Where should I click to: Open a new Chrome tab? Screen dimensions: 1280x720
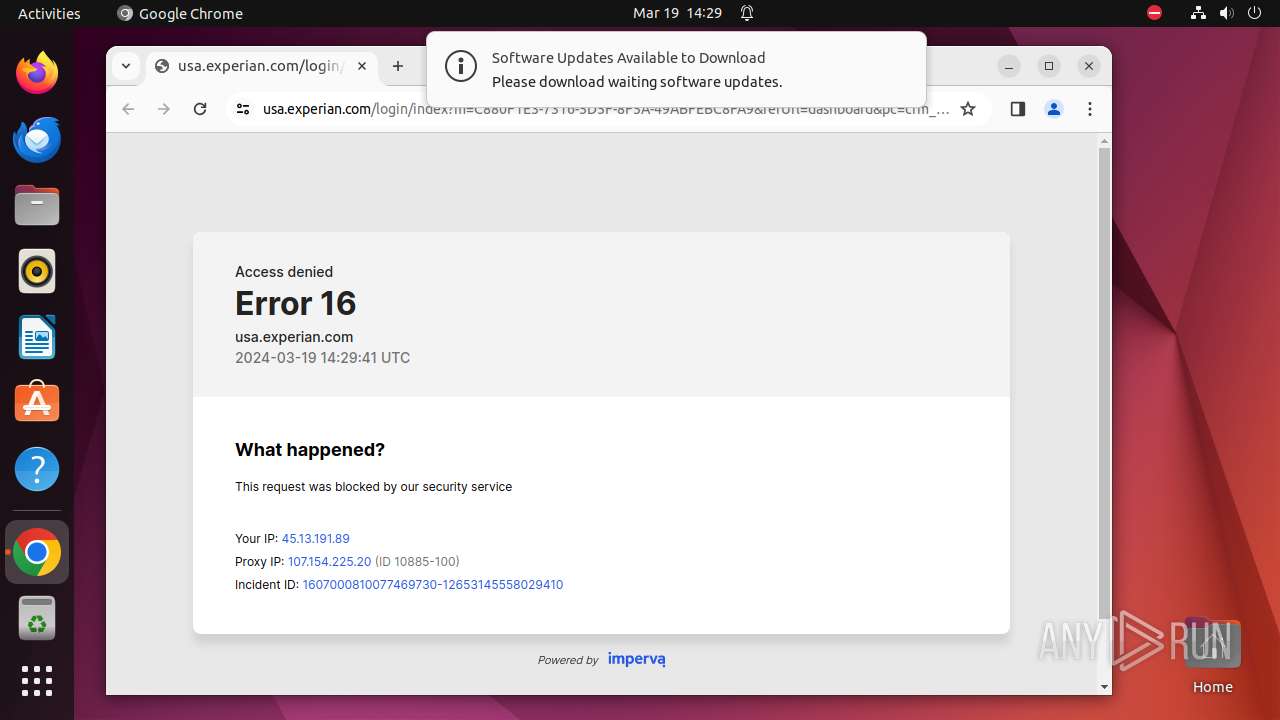398,66
